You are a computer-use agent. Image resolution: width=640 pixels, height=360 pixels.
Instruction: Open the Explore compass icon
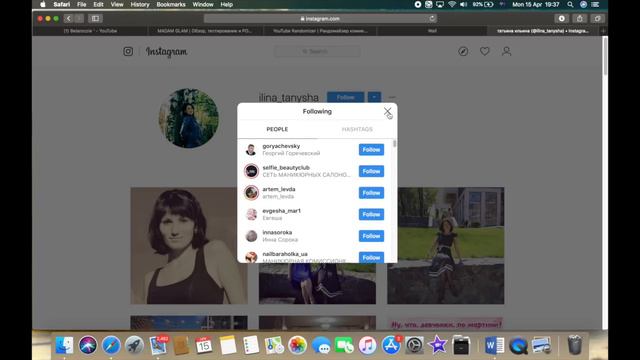(463, 51)
